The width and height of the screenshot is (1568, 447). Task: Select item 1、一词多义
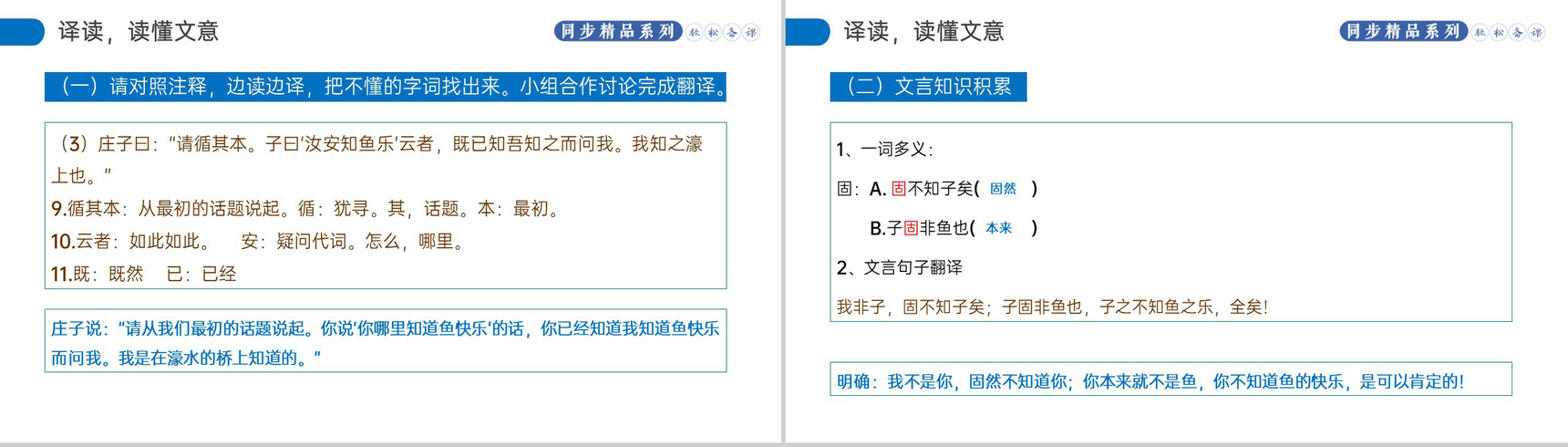tap(885, 149)
